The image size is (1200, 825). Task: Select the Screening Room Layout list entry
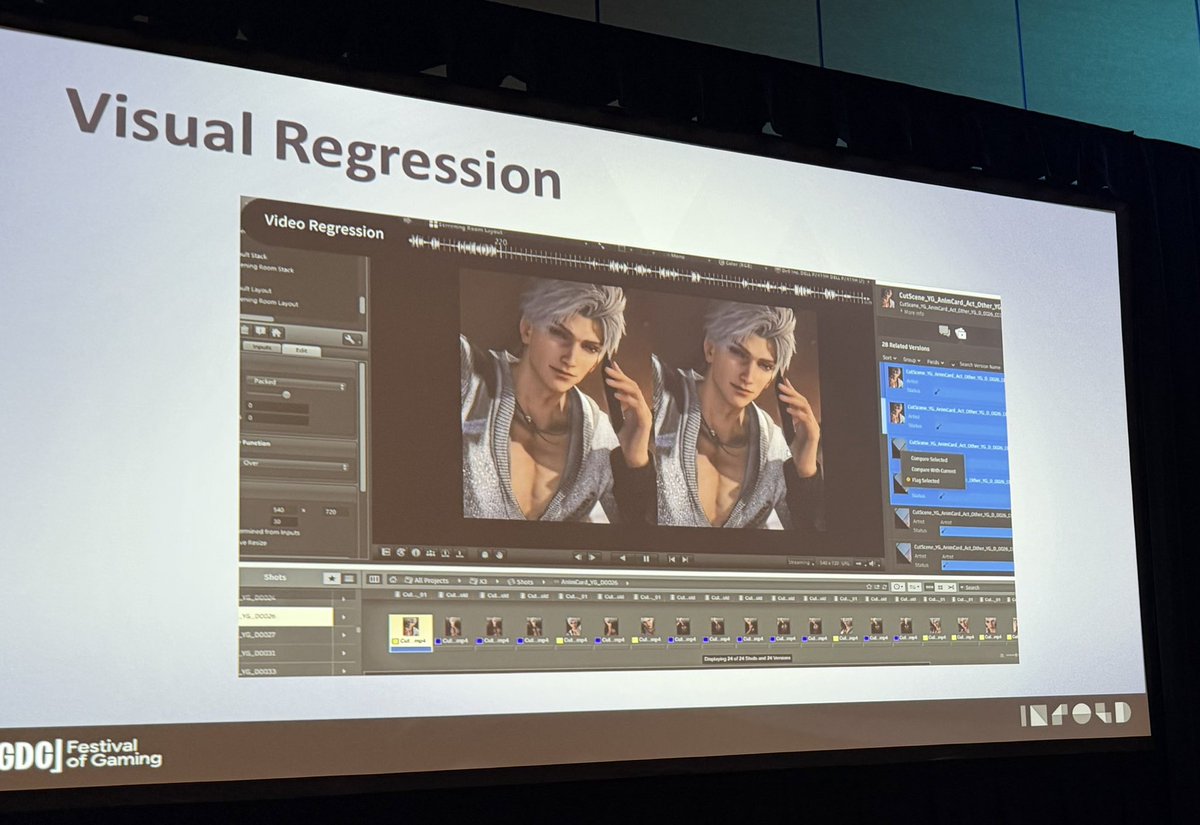[270, 302]
